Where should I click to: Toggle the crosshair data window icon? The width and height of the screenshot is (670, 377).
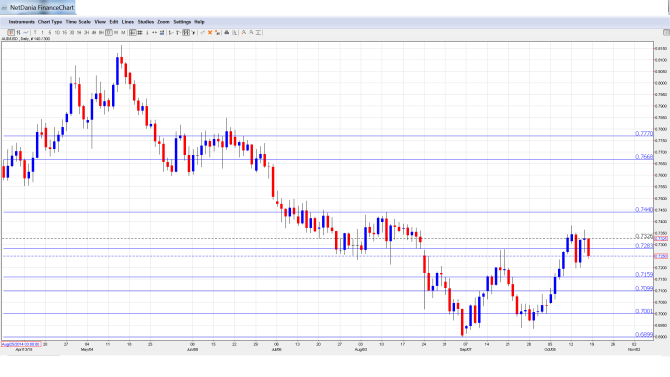tap(133, 32)
